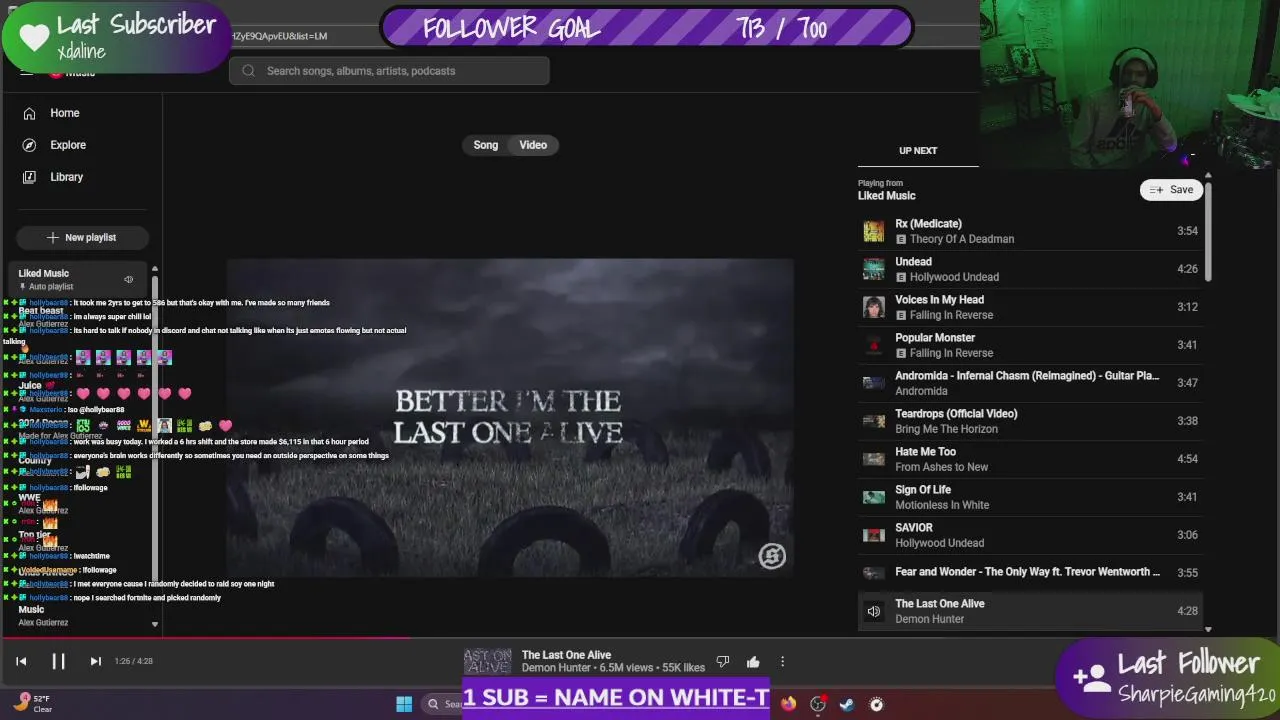1280x720 pixels.
Task: Play Sign Of Life from the queue
Action: [x=1030, y=497]
